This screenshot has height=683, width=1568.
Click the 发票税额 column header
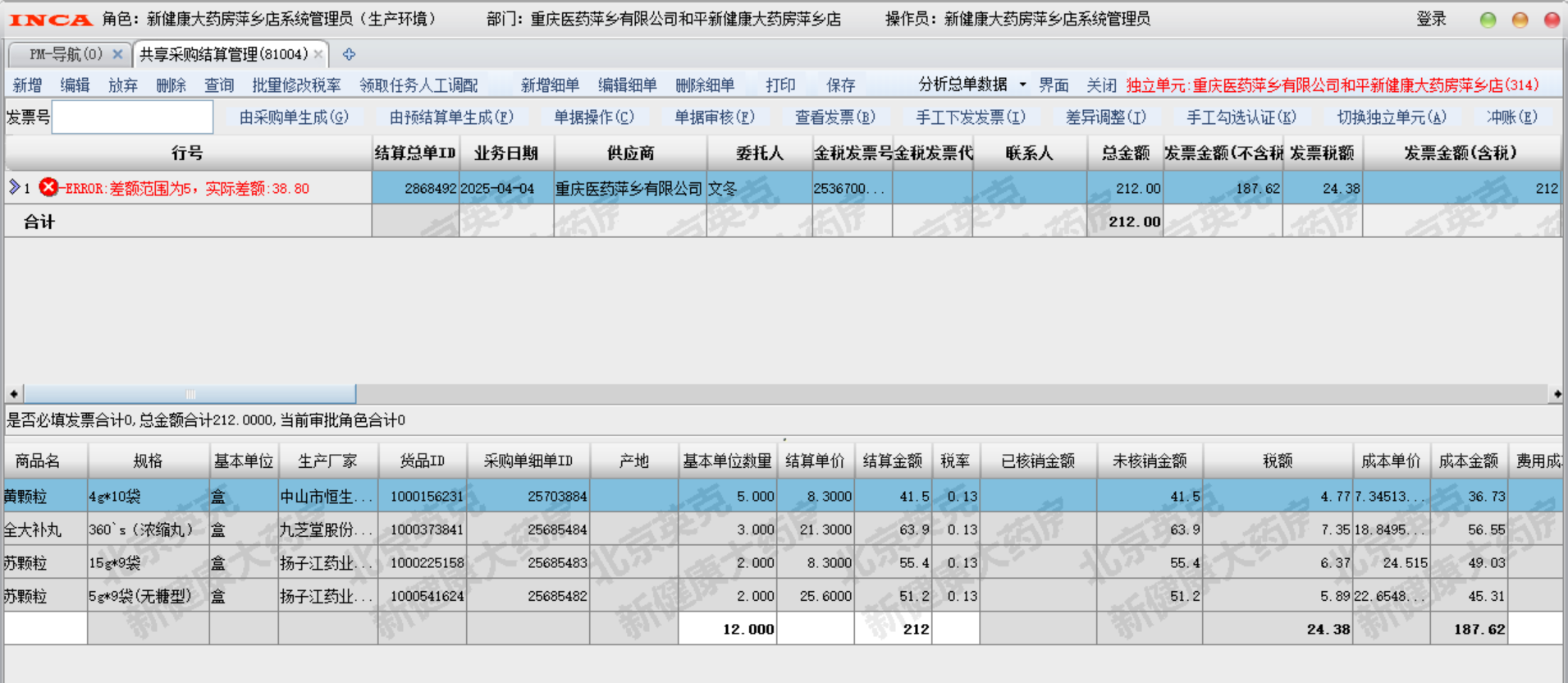[1323, 153]
